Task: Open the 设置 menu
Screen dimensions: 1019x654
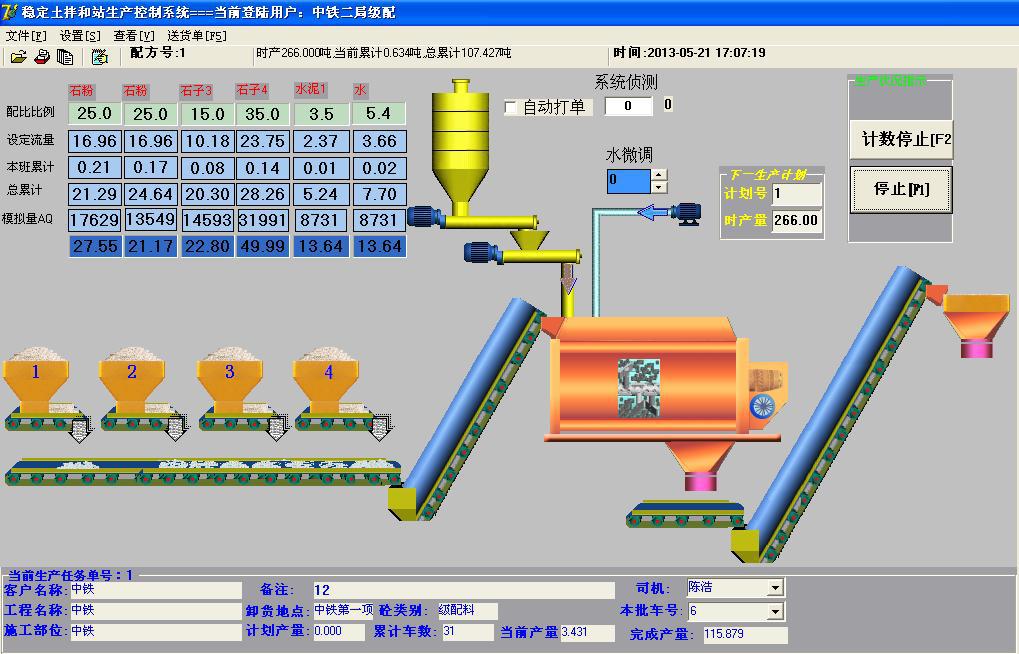Action: (80, 35)
